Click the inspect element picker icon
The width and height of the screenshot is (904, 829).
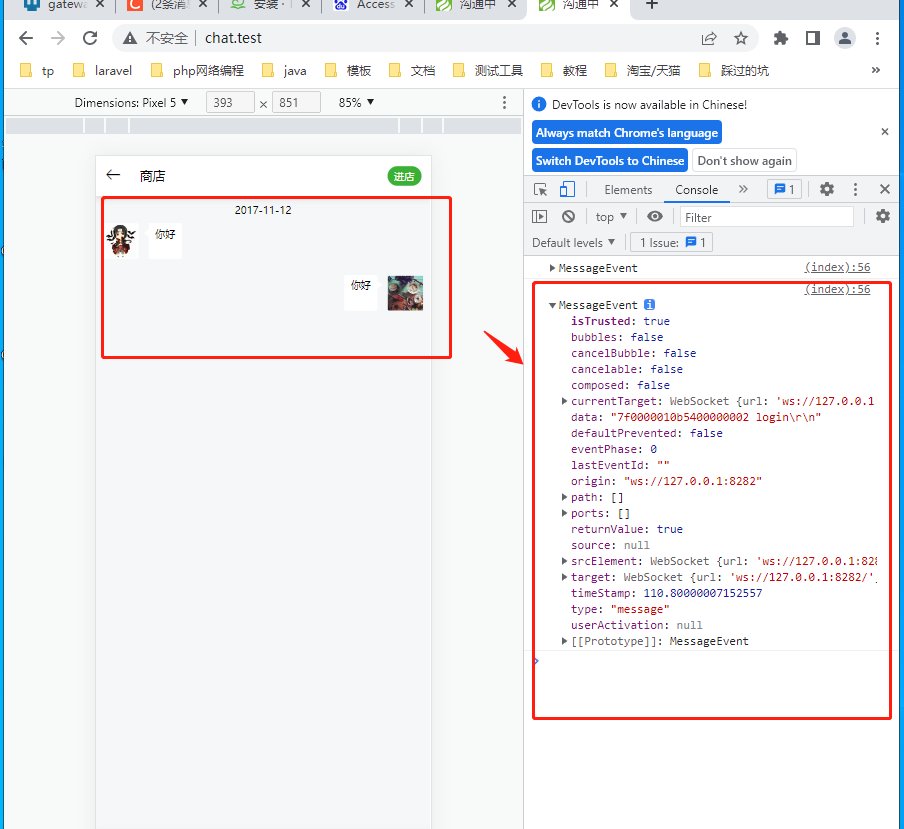(541, 189)
